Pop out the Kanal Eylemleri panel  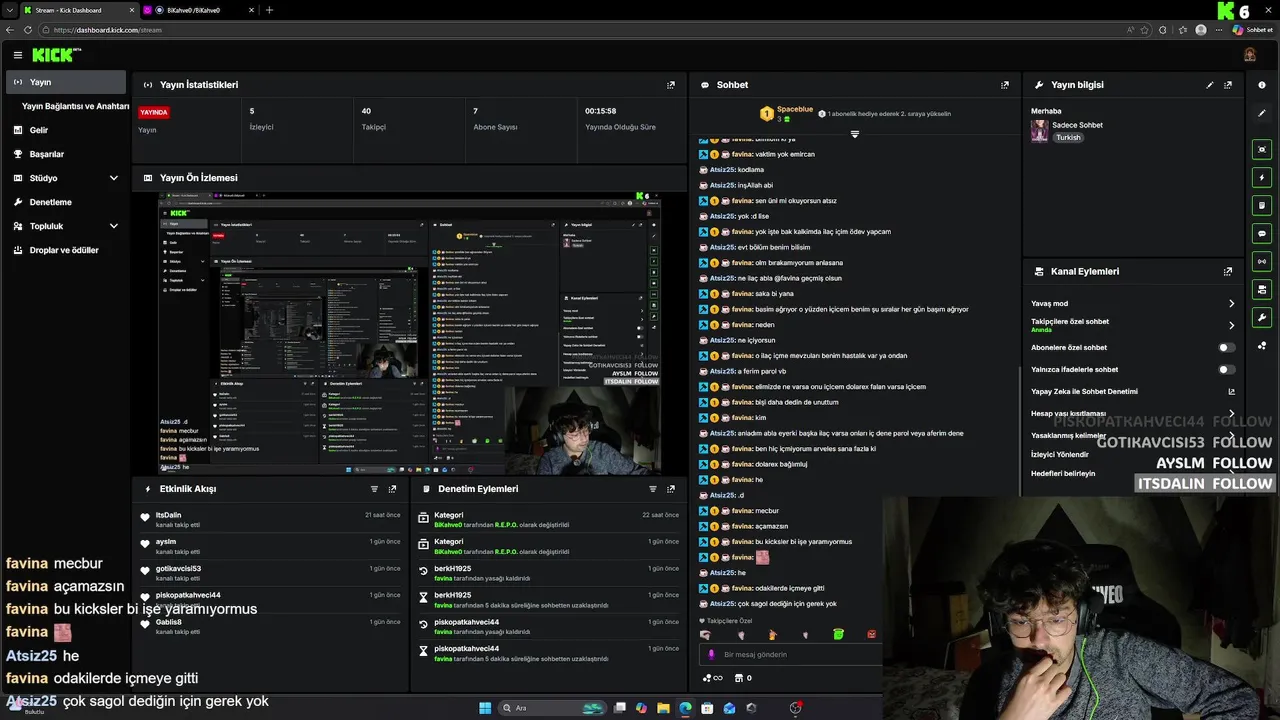[x=1228, y=271]
